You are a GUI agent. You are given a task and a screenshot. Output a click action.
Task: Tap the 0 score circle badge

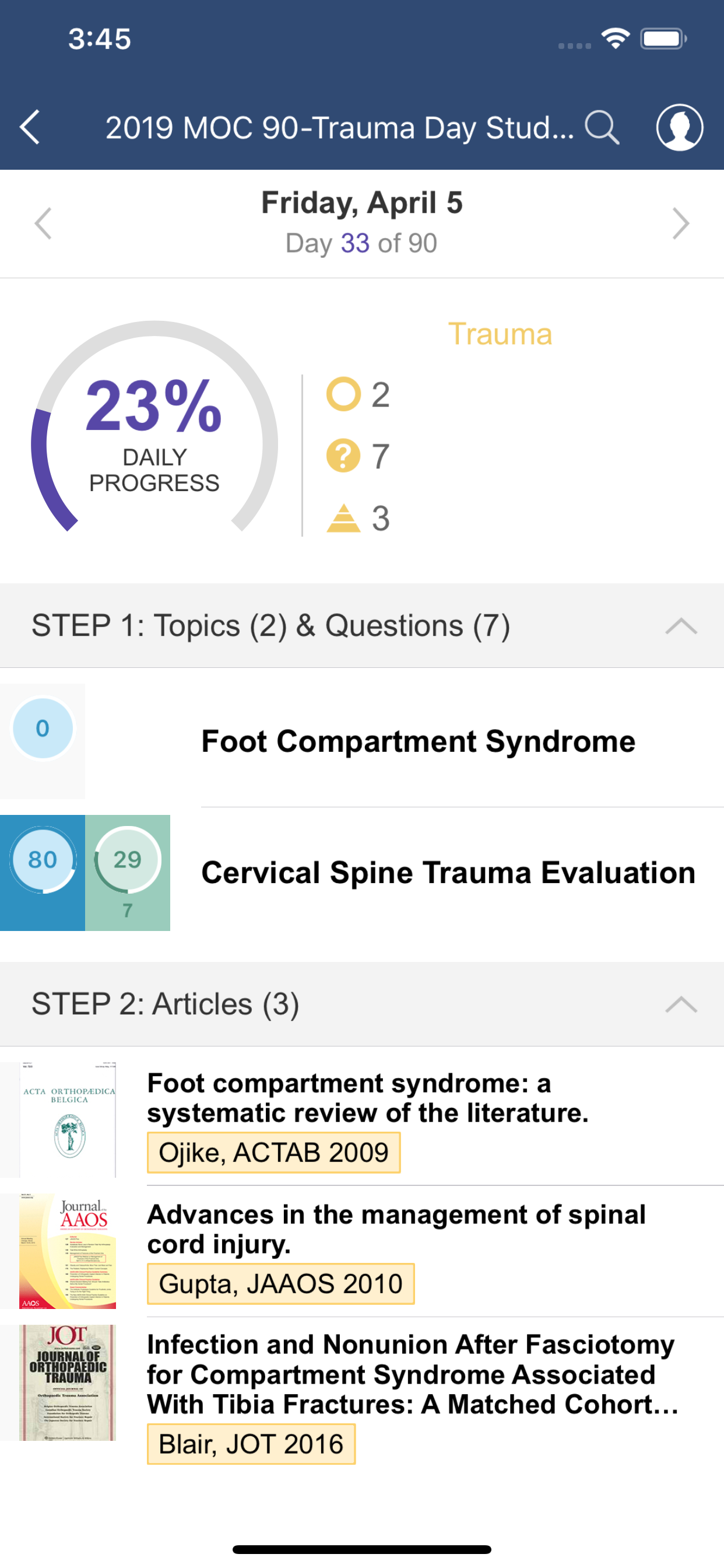(43, 728)
